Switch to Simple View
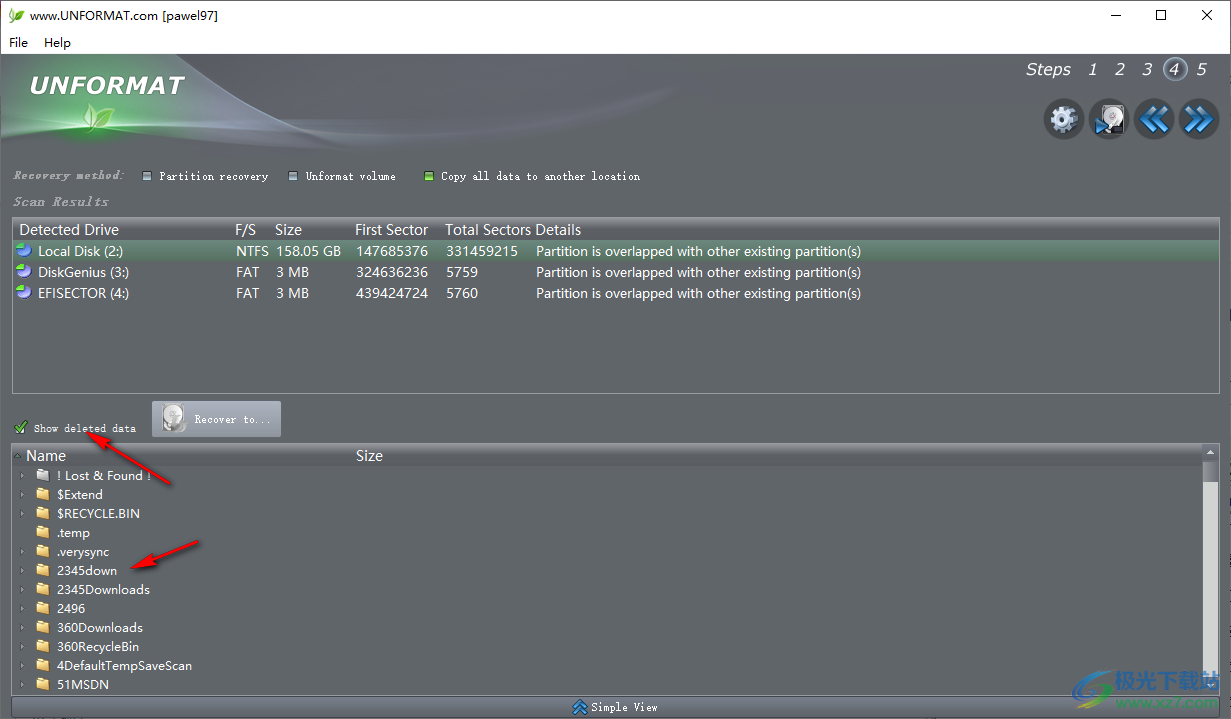This screenshot has height=719, width=1231. click(615, 707)
